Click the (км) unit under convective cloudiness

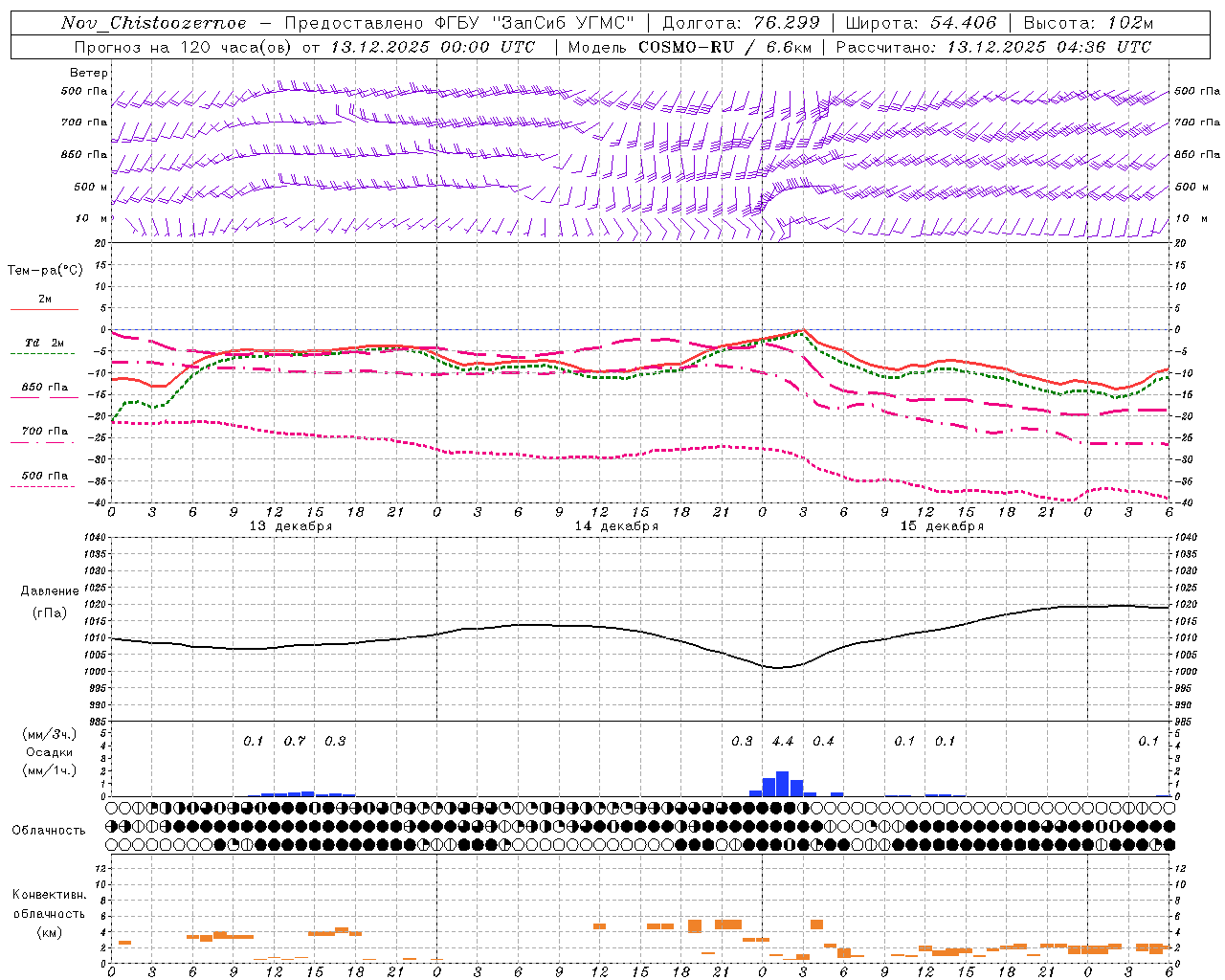[50, 932]
